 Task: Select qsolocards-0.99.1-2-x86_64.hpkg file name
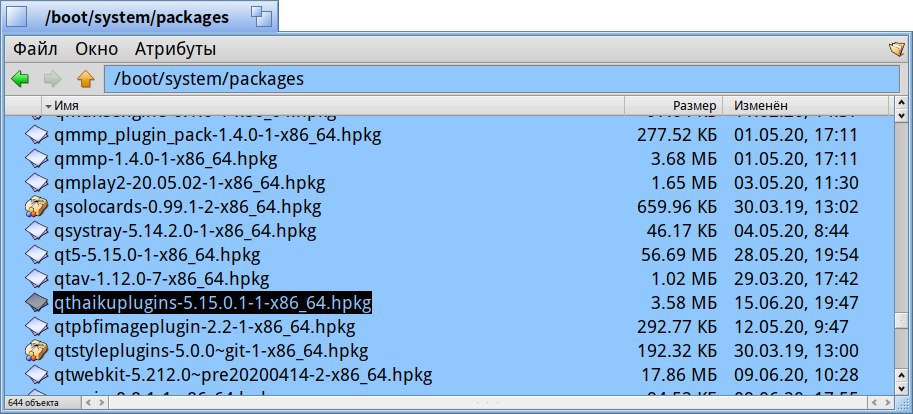pos(187,207)
